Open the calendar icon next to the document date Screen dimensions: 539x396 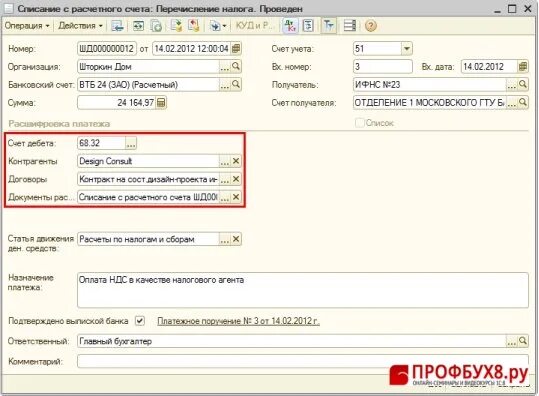pyautogui.click(x=236, y=48)
